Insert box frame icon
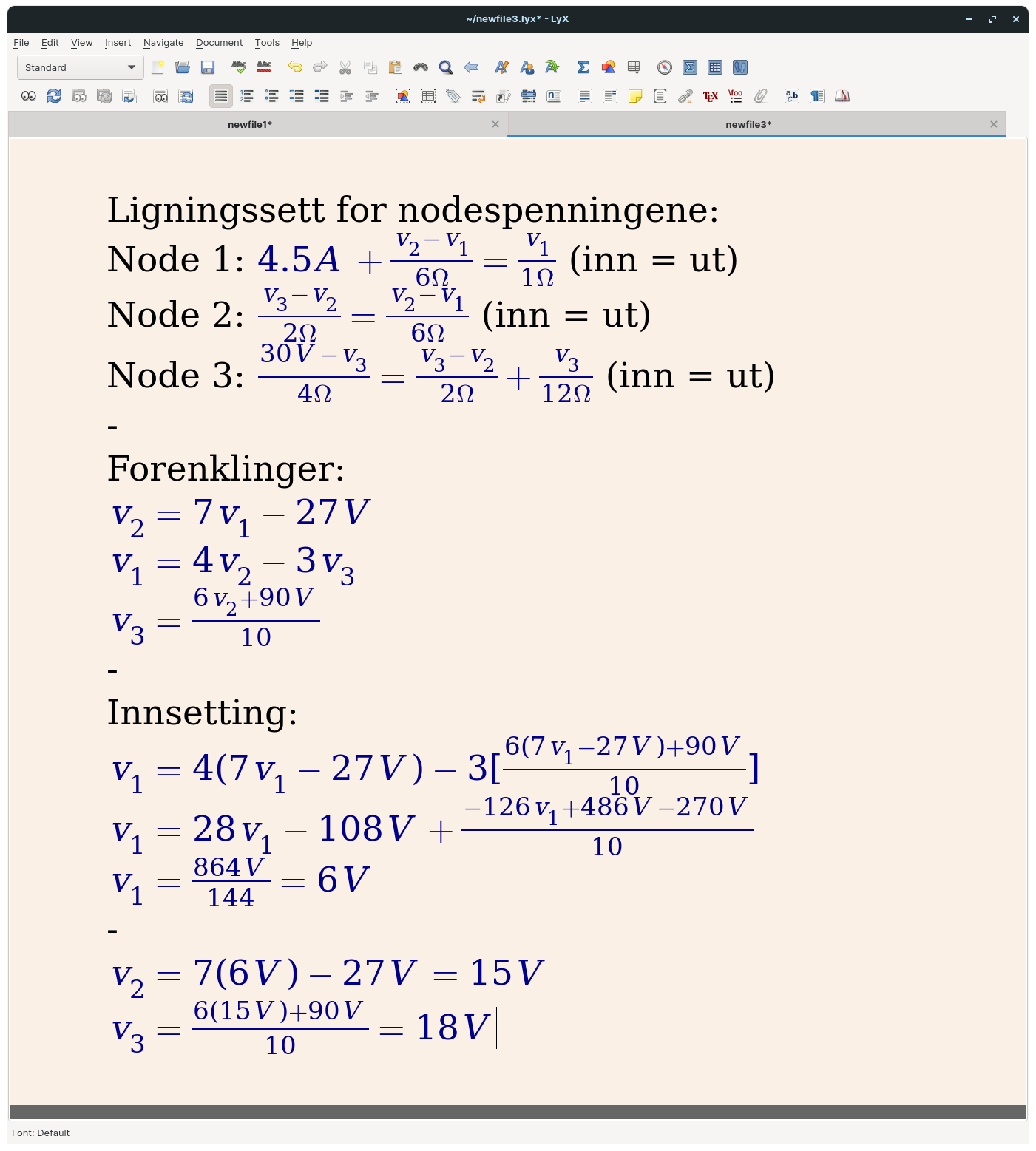The image size is (1036, 1151). pyautogui.click(x=660, y=96)
